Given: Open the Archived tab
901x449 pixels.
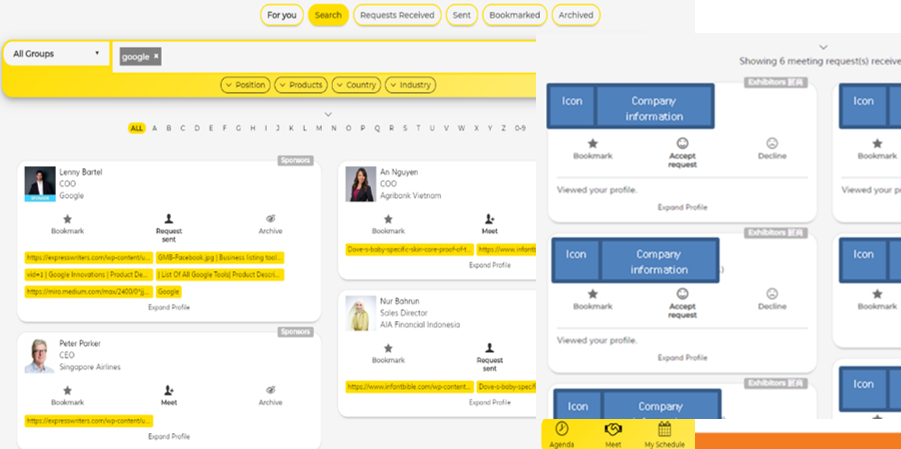Looking at the screenshot, I should [x=576, y=15].
